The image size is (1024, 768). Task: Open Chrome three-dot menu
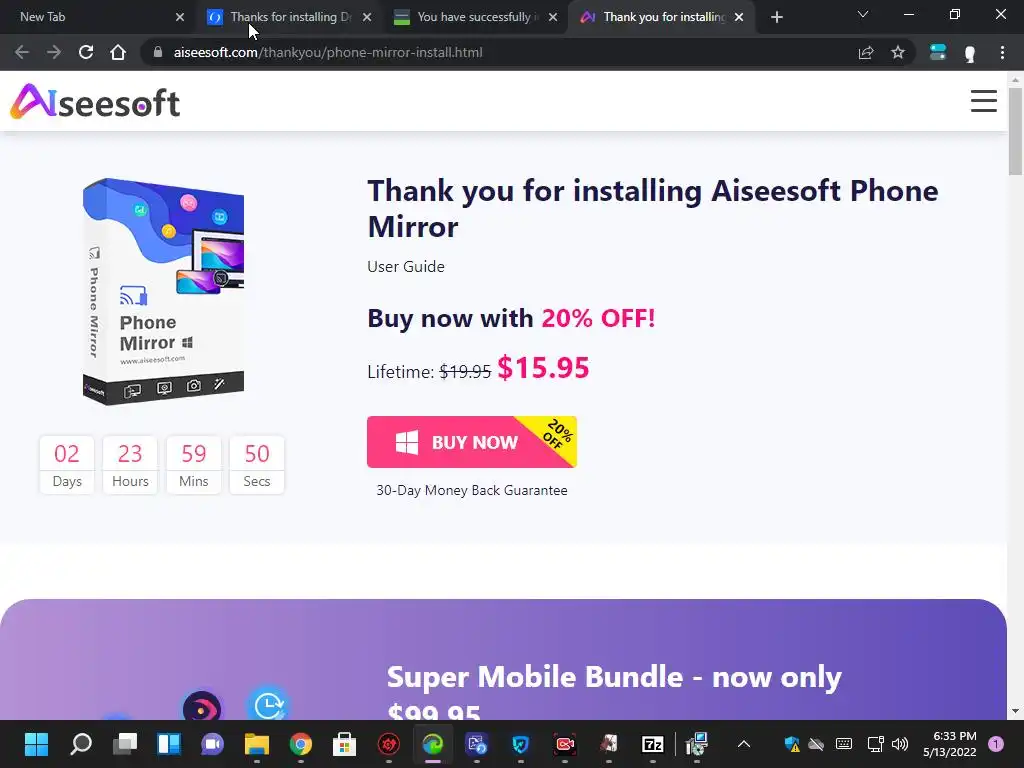coord(1002,52)
